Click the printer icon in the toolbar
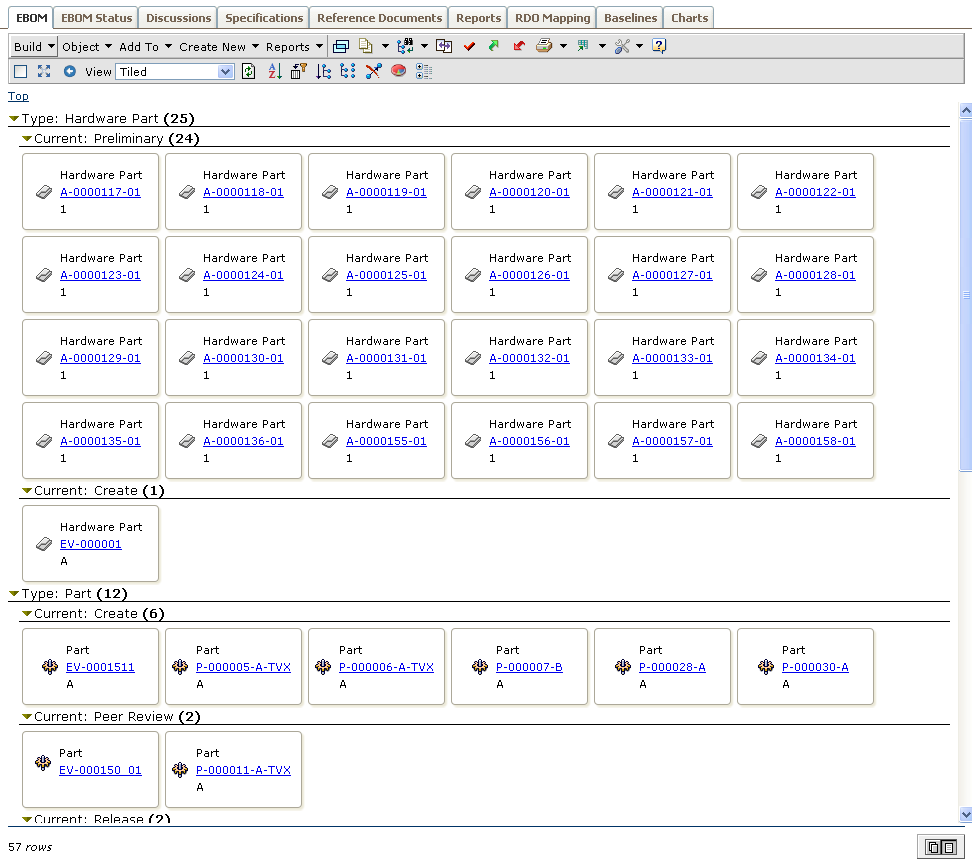The height and width of the screenshot is (868, 972). click(x=544, y=46)
